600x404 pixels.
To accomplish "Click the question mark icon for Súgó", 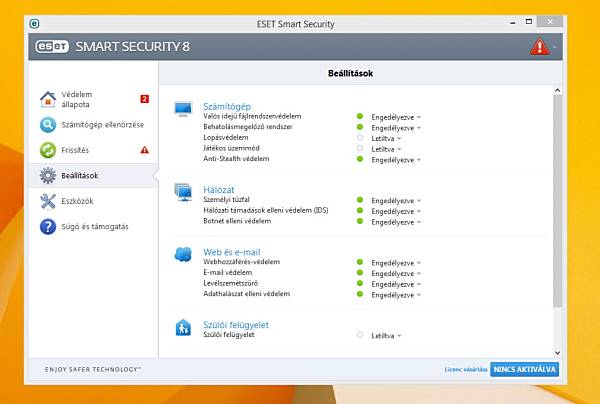I will click(x=48, y=226).
